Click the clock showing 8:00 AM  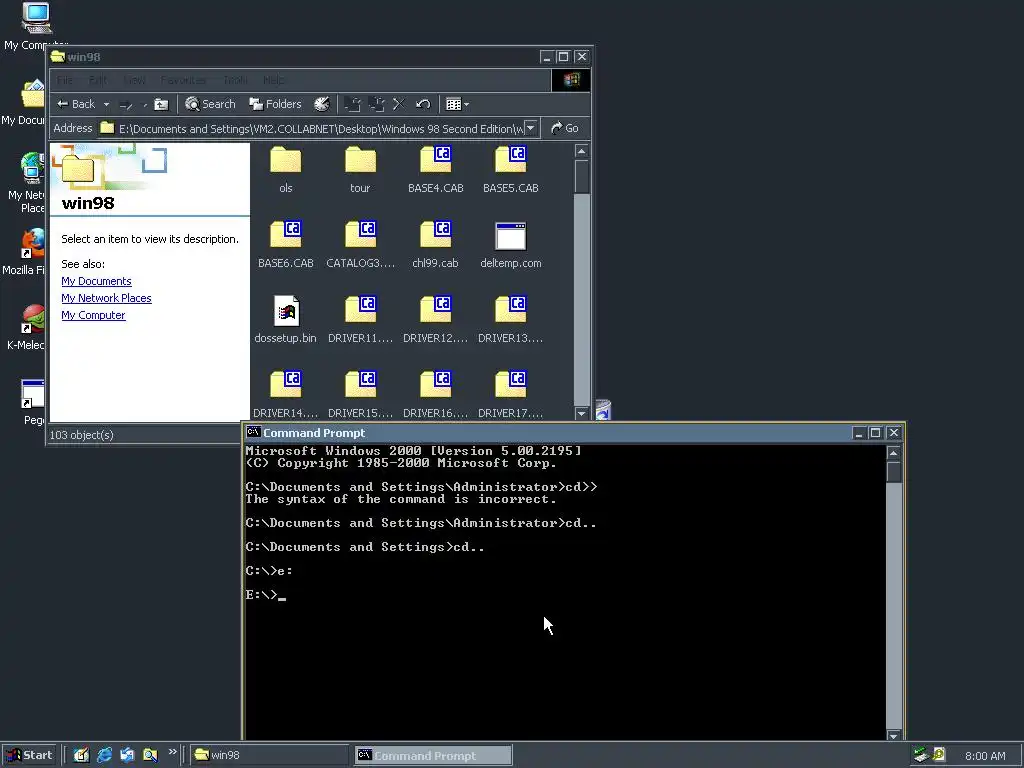[985, 756]
